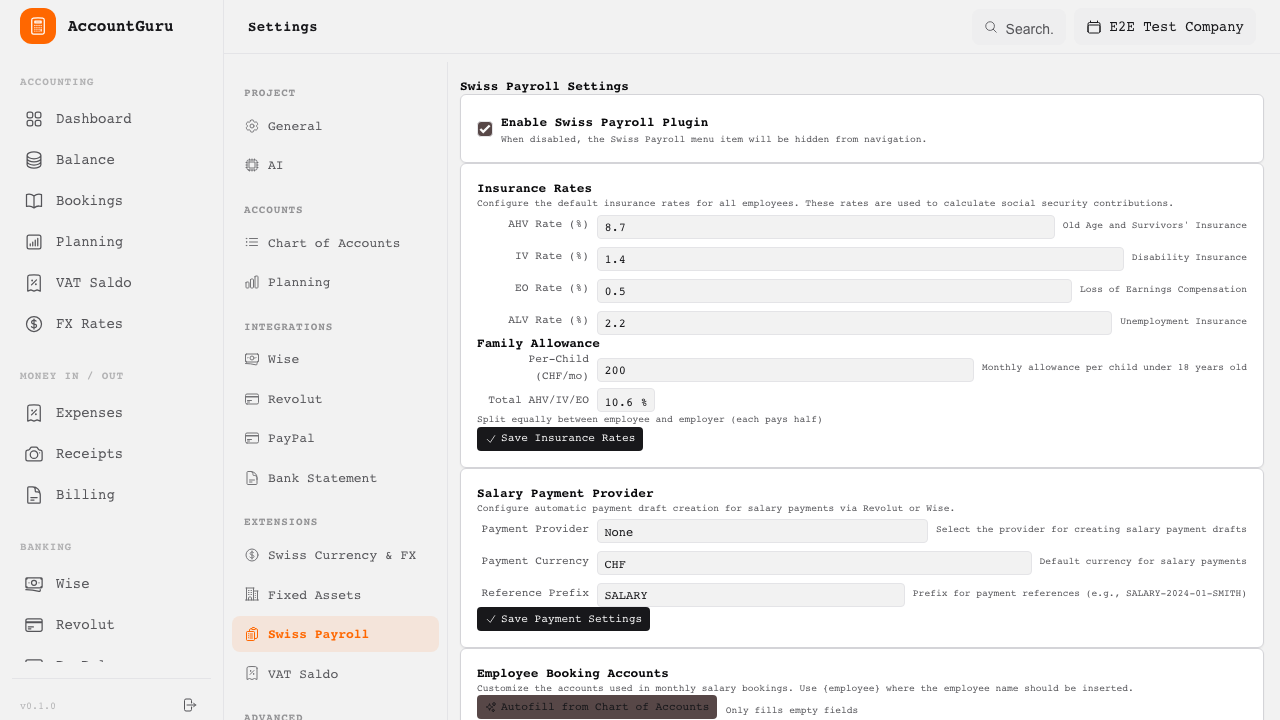
Task: Disable the Enable Swiss Payroll Plugin checkbox
Action: tap(485, 128)
